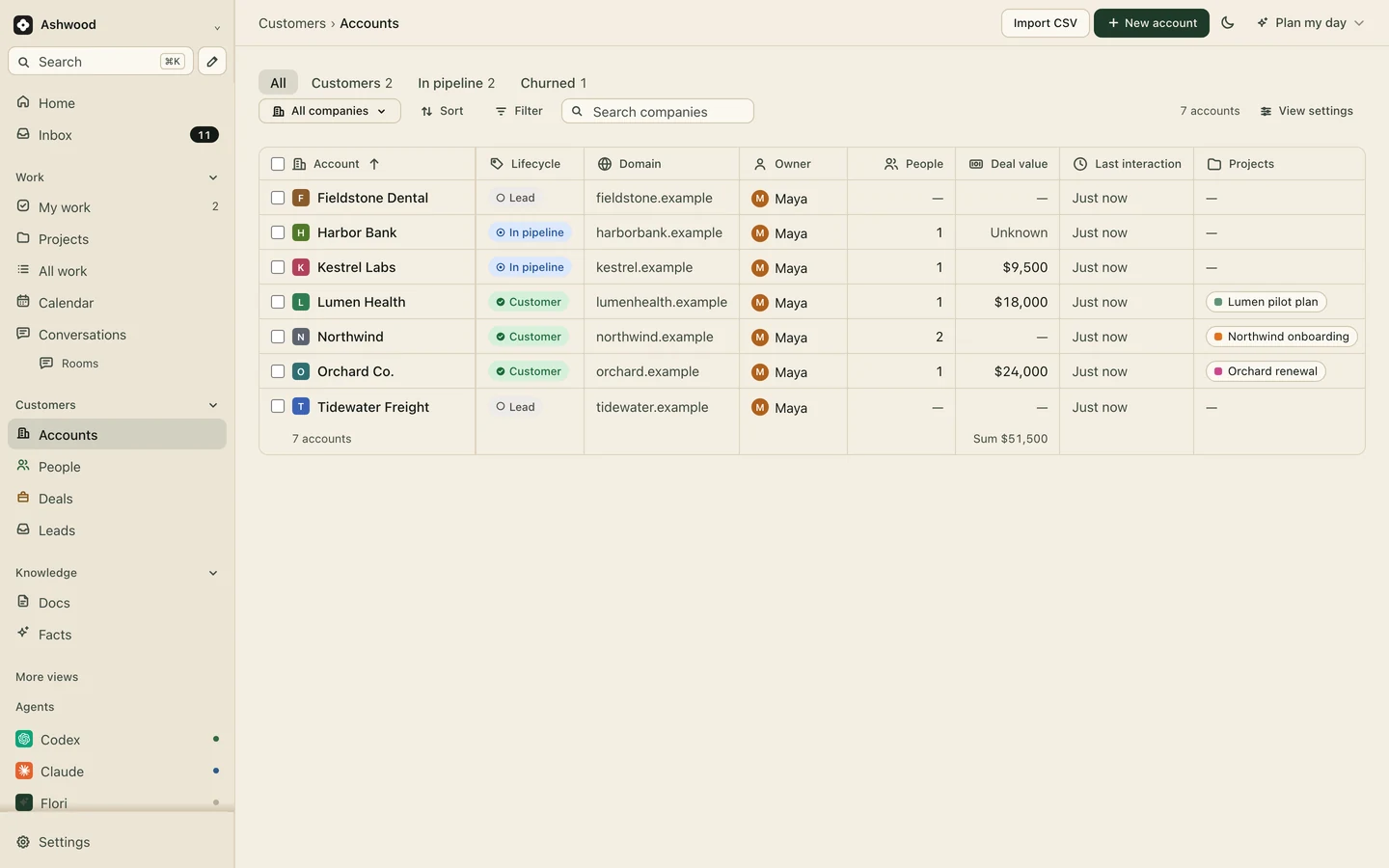Collapse the Customers sidebar section

(213, 405)
